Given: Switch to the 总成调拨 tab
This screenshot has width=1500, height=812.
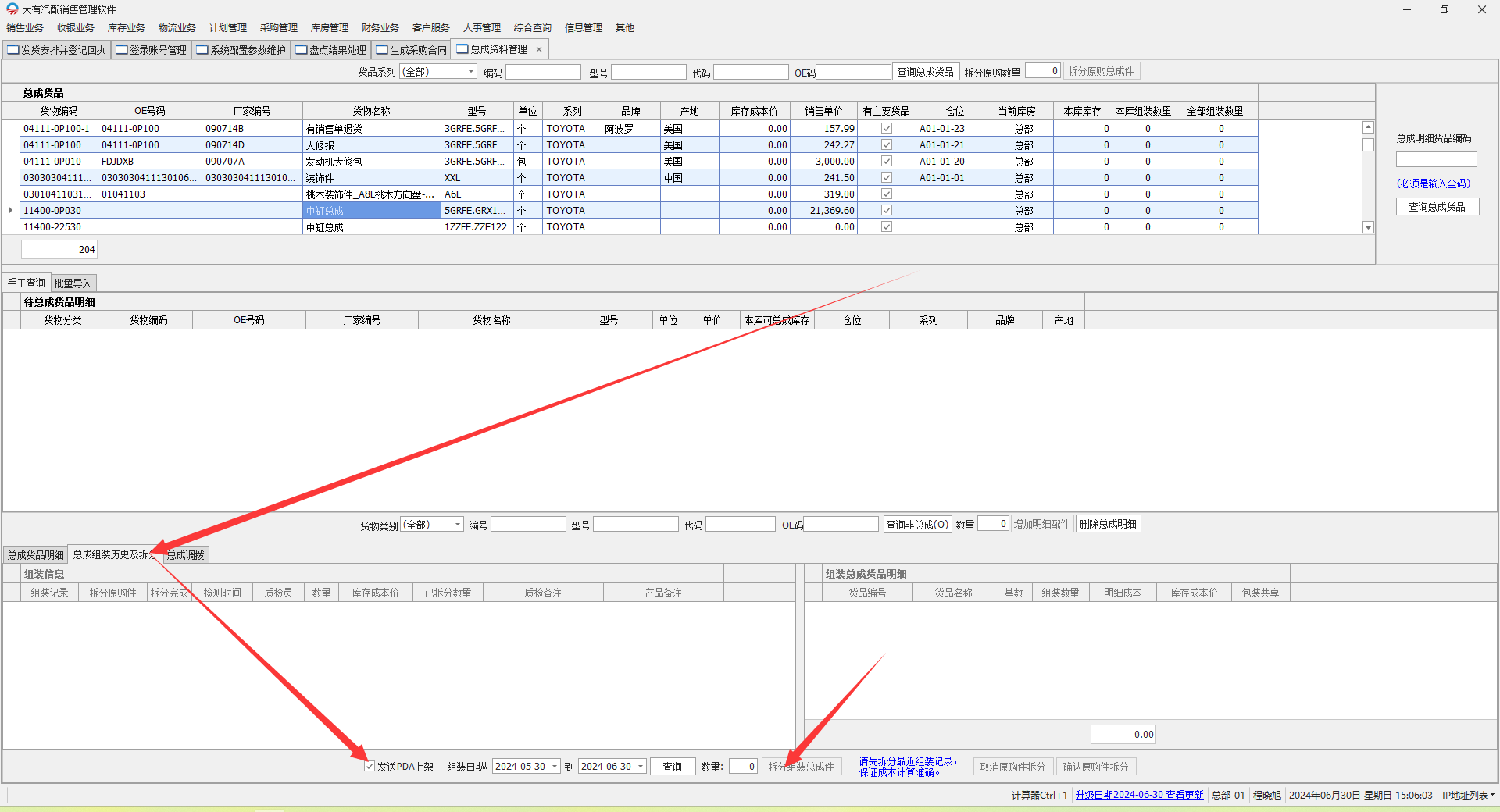Looking at the screenshot, I should click(x=186, y=555).
